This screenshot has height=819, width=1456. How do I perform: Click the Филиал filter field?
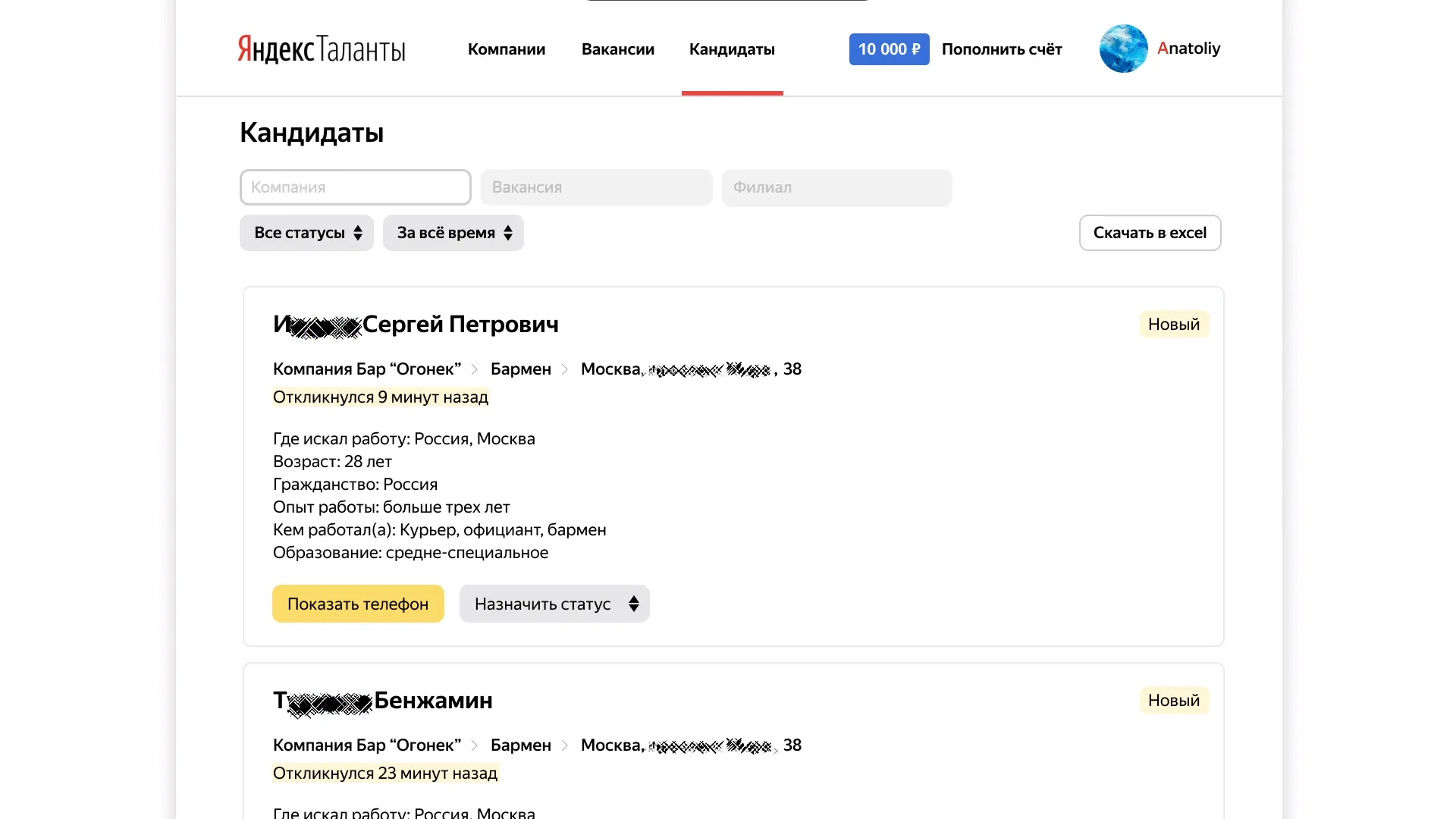tap(837, 187)
